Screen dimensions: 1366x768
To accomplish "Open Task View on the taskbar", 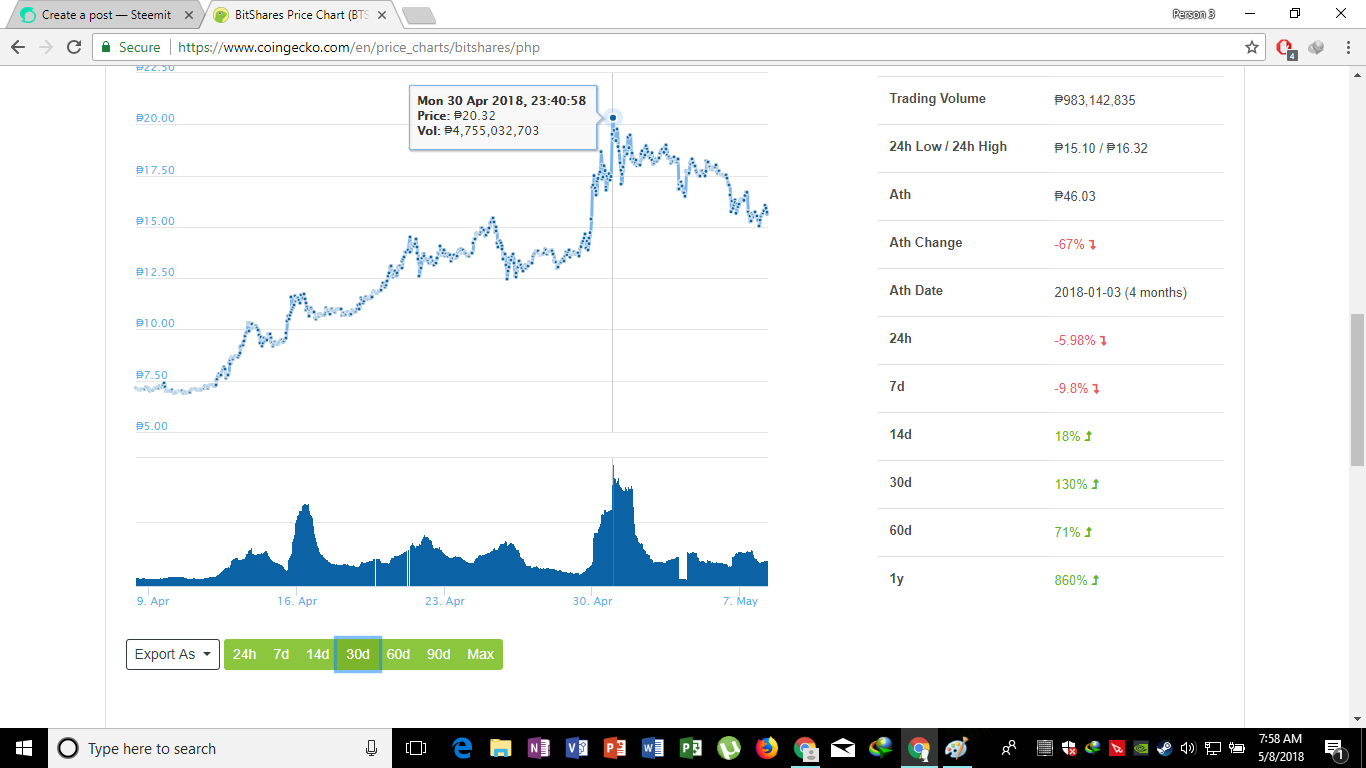I will [x=416, y=748].
